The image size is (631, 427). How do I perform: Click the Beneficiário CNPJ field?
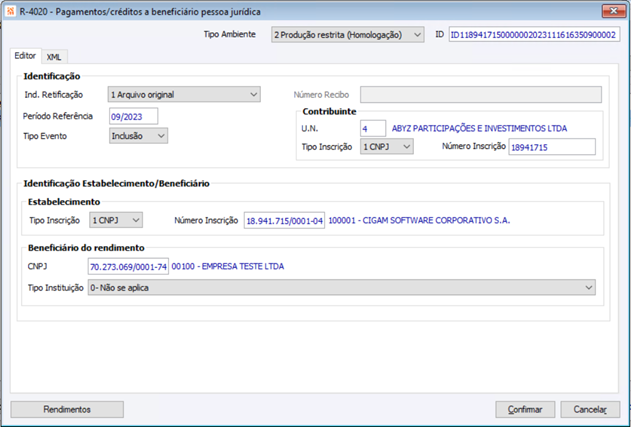pos(128,266)
